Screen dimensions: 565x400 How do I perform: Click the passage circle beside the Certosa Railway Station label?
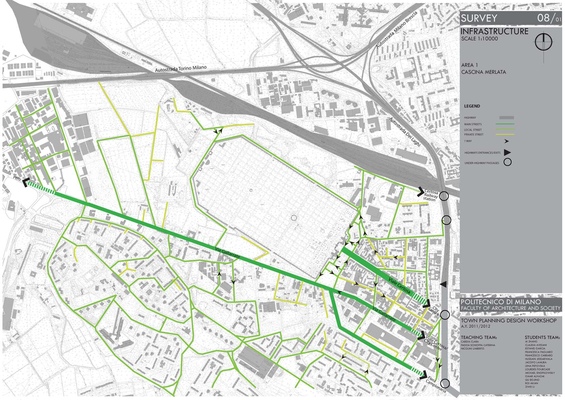444,196
